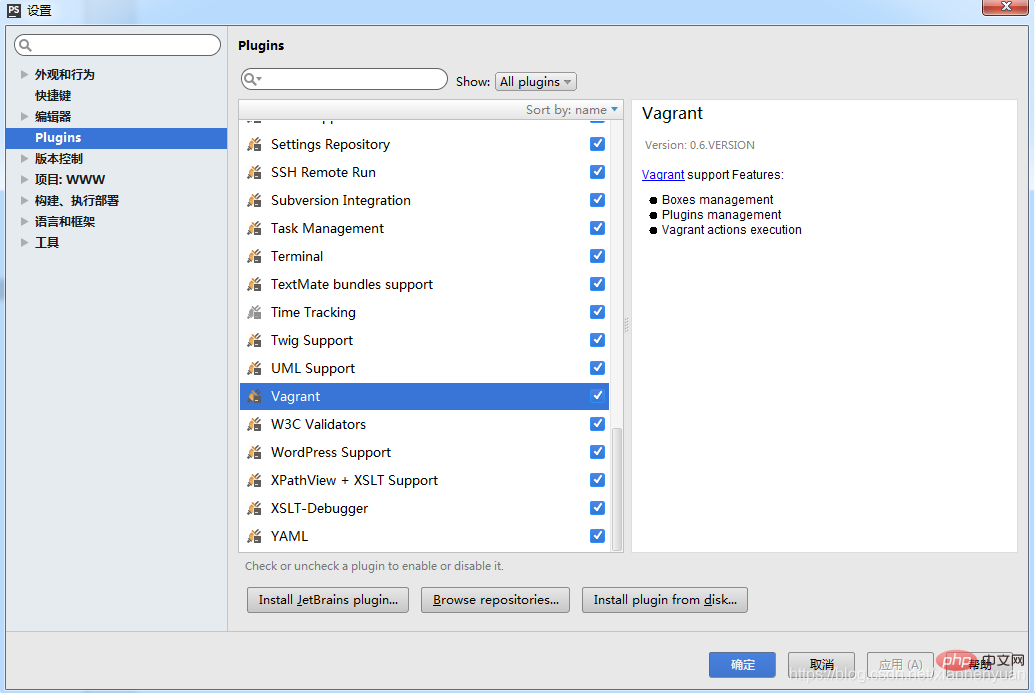This screenshot has height=693, width=1035.
Task: Click the Install JetBrains plugin button
Action: pos(328,600)
